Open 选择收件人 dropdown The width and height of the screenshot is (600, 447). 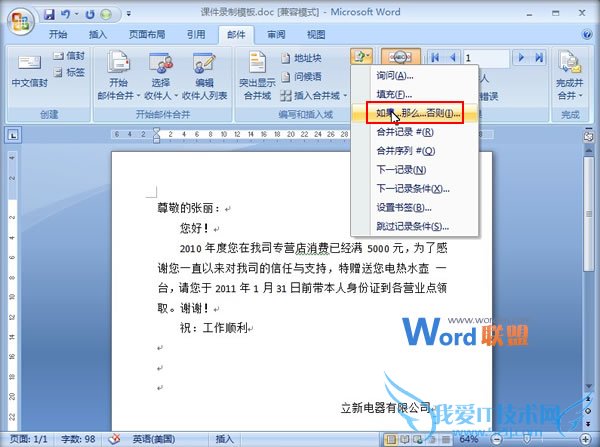161,76
